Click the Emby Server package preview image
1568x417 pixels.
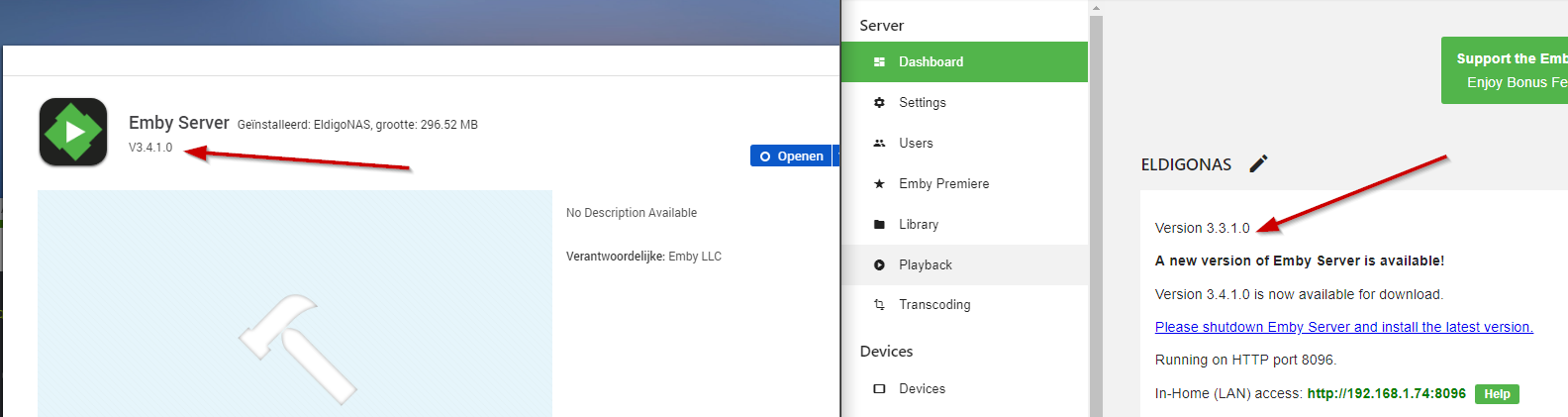(x=295, y=303)
